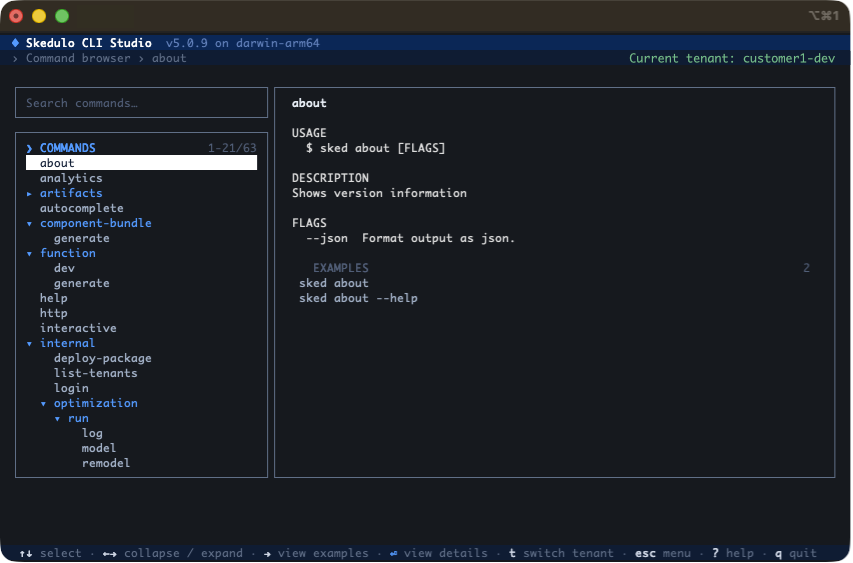Select the 'internal' group label
The height and width of the screenshot is (563, 853).
[x=67, y=343]
